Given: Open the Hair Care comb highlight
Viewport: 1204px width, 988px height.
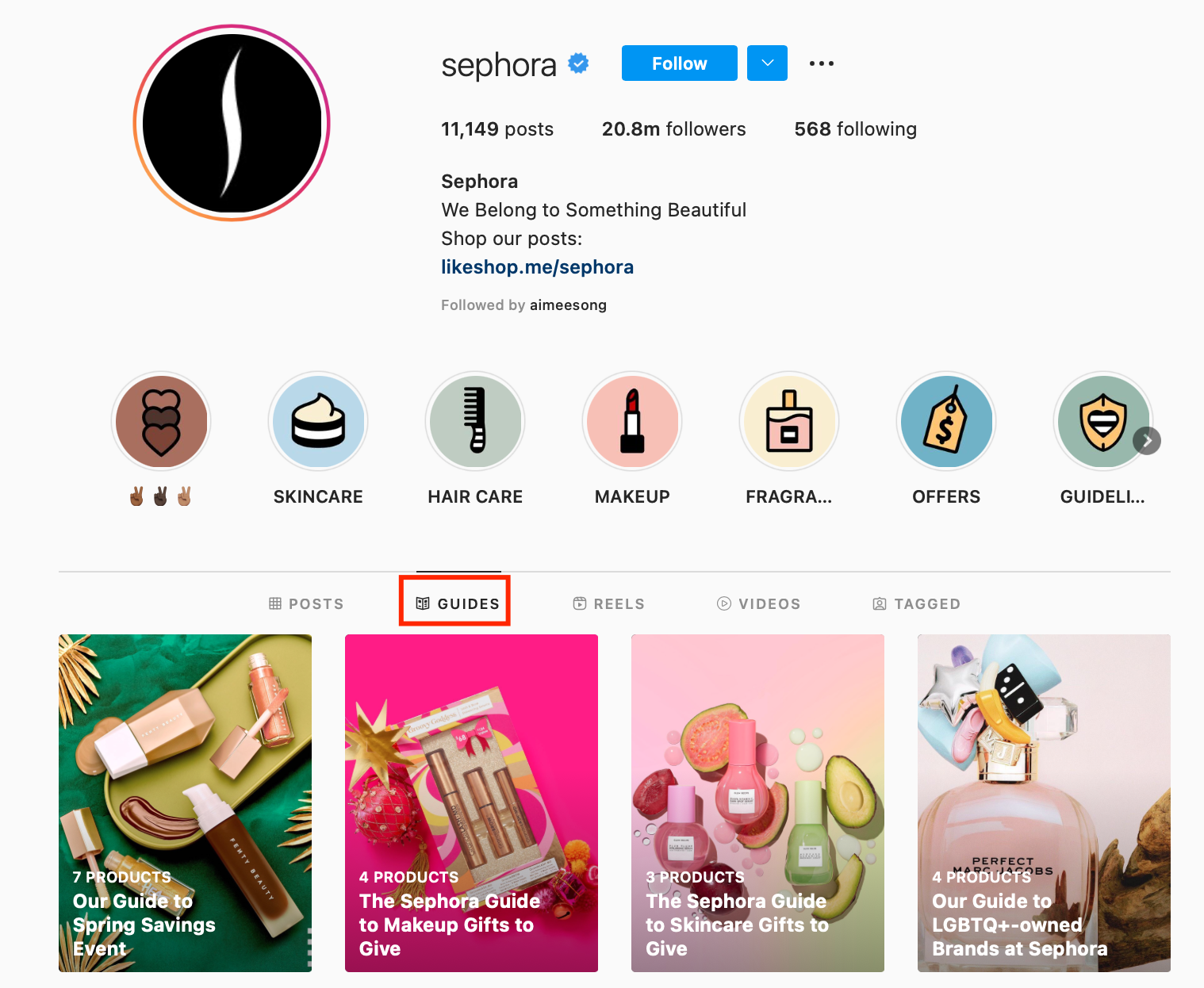Looking at the screenshot, I should (475, 422).
